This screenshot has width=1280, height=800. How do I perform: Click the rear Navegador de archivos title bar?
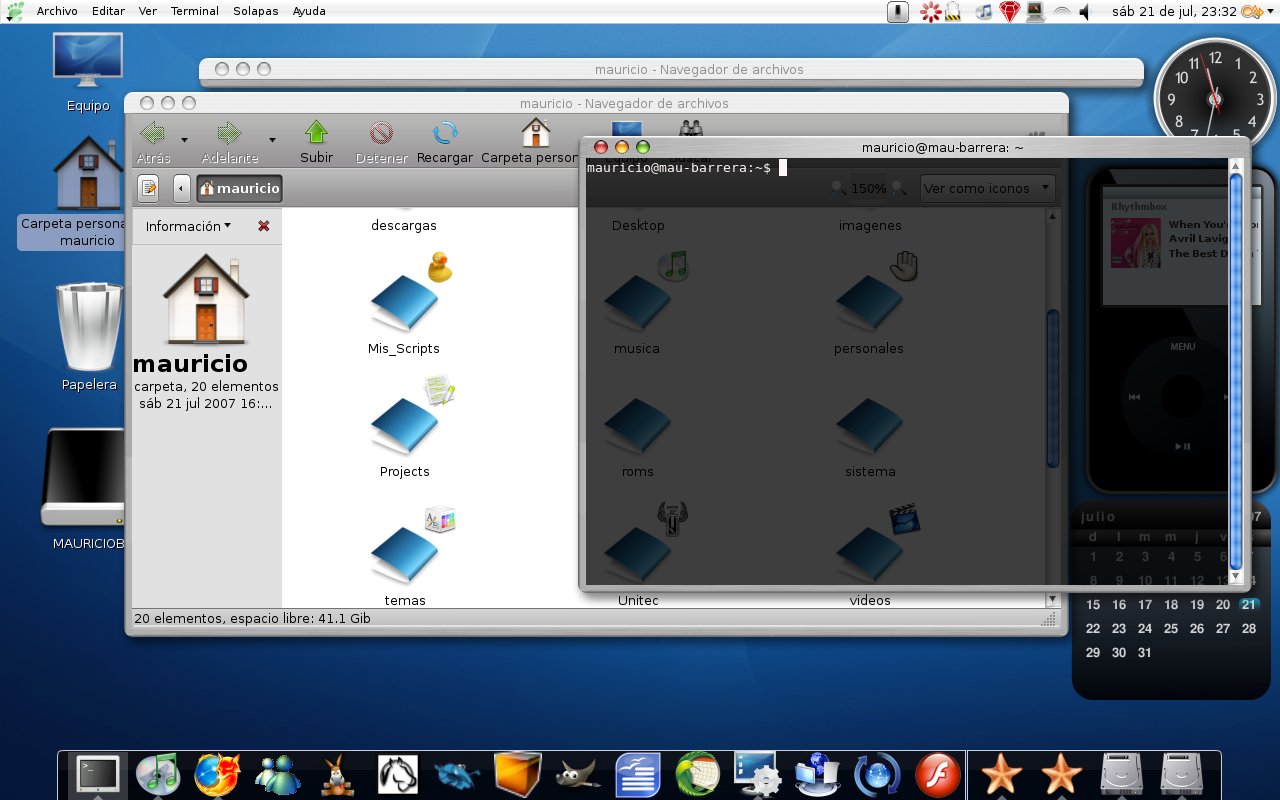point(671,69)
